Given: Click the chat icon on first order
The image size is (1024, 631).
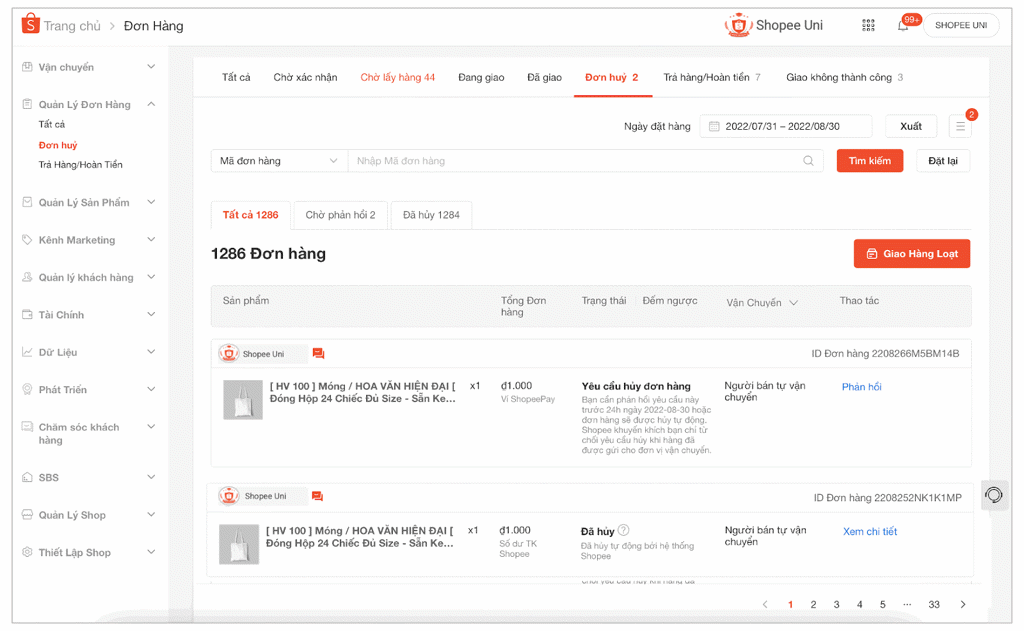Looking at the screenshot, I should tap(318, 354).
